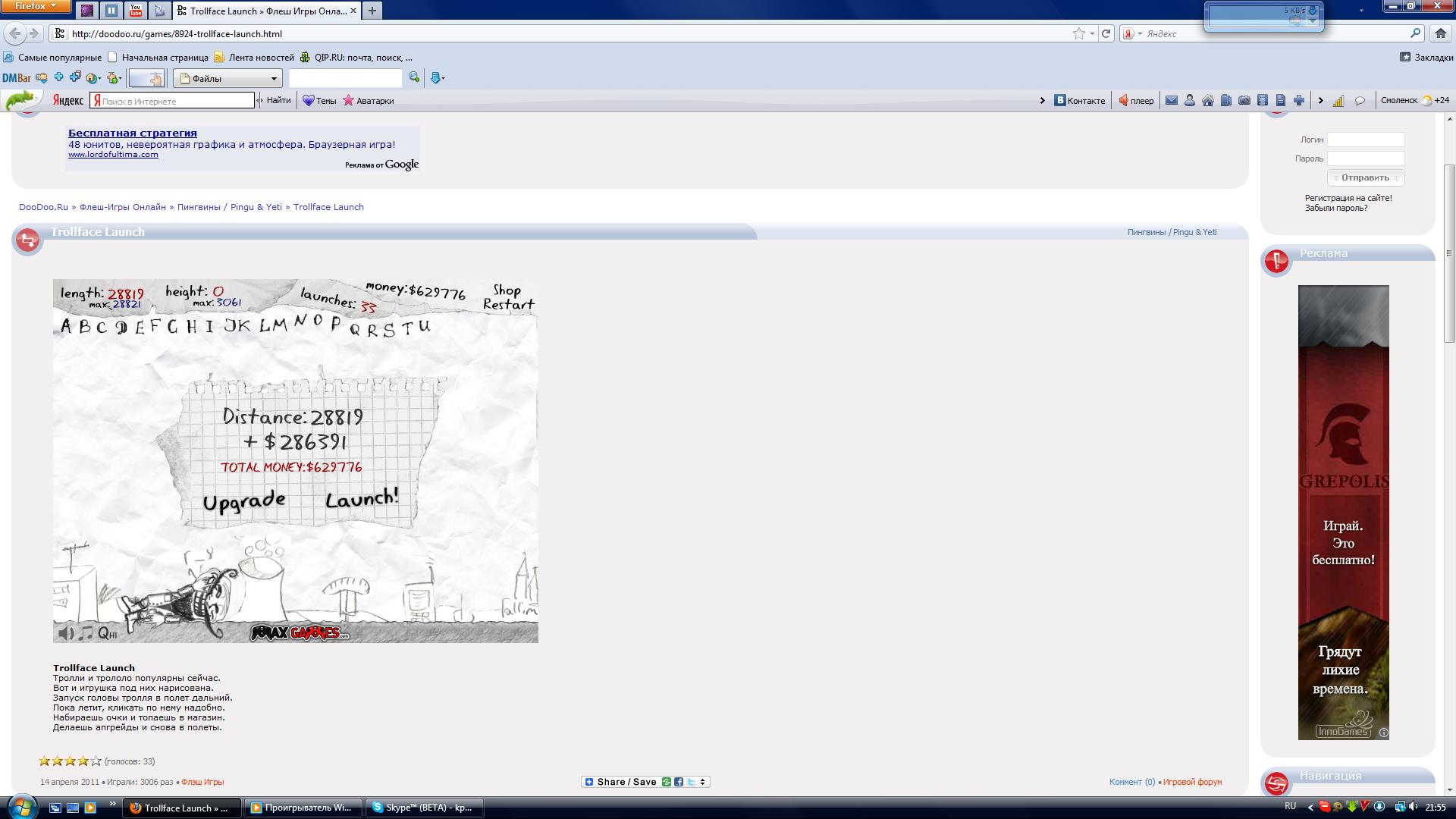Screen dimensions: 1456x819
Task: Open the game Shop
Action: [x=507, y=290]
